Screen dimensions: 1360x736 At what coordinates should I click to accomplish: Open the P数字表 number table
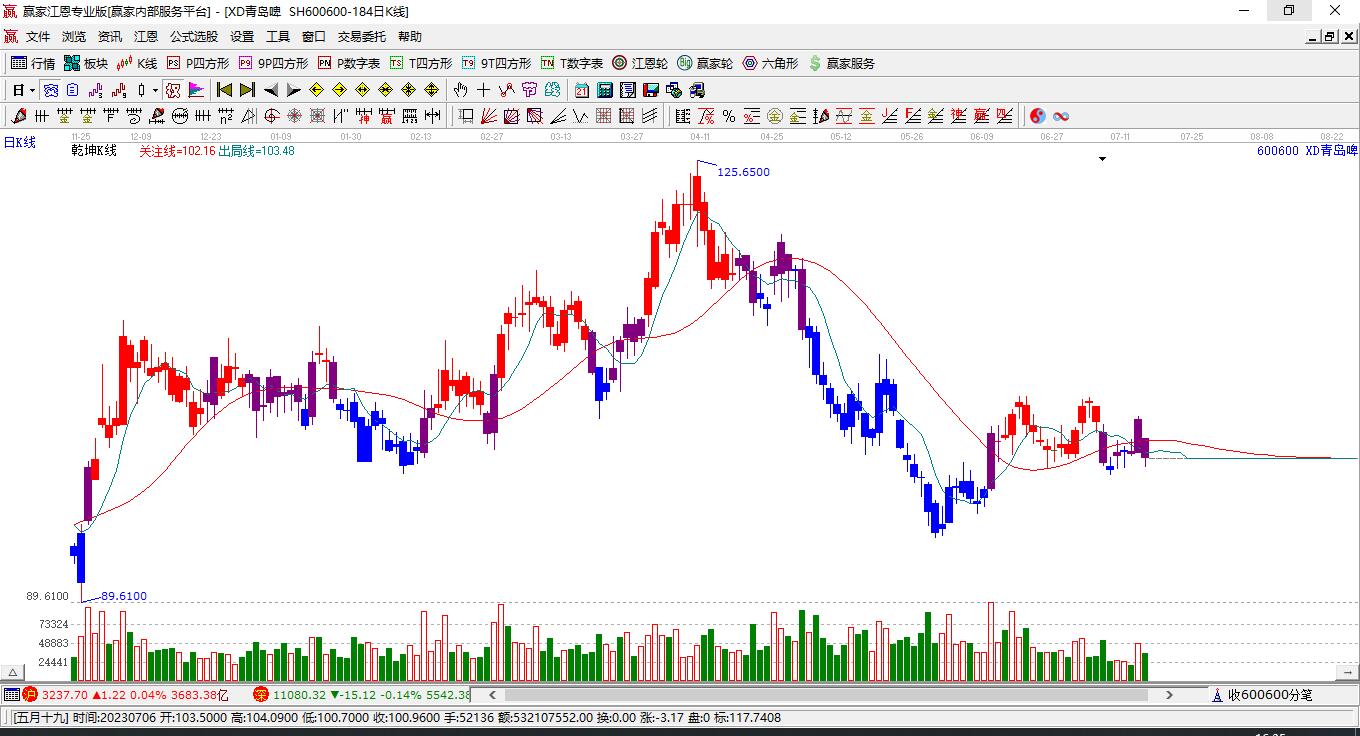349,63
